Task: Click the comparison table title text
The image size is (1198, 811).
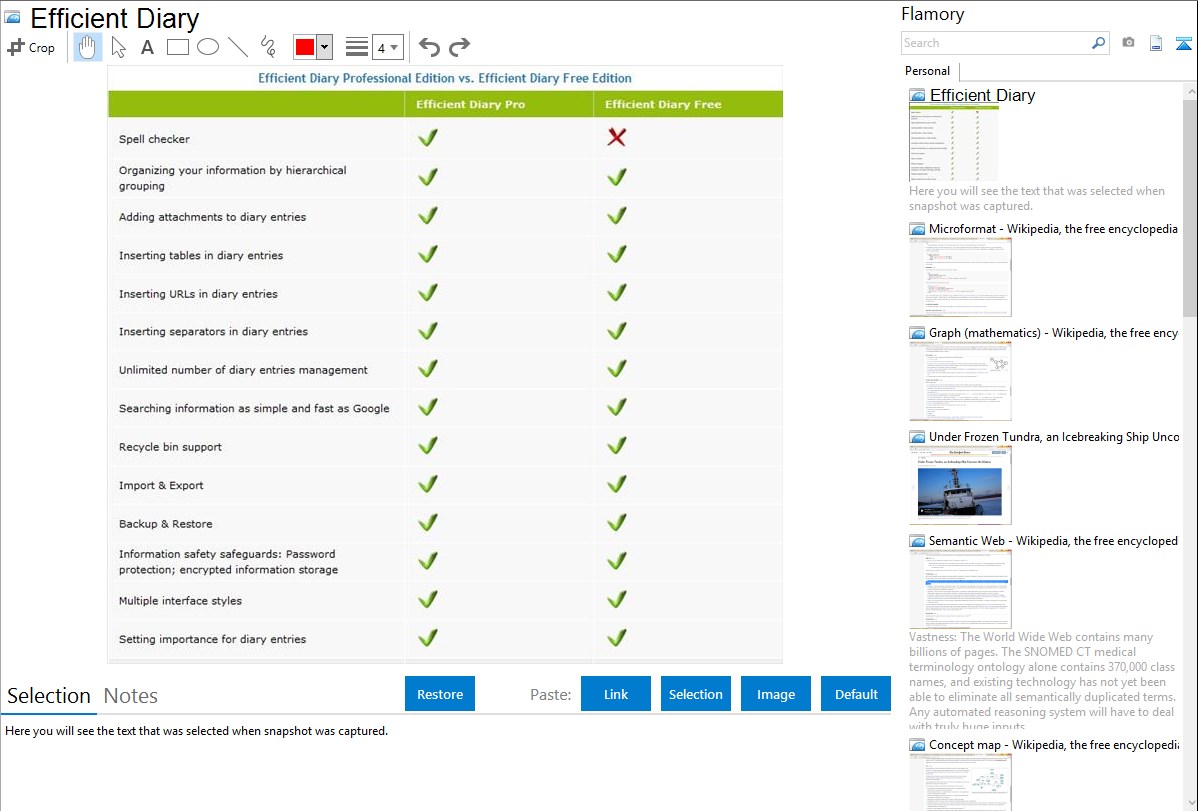Action: point(445,78)
